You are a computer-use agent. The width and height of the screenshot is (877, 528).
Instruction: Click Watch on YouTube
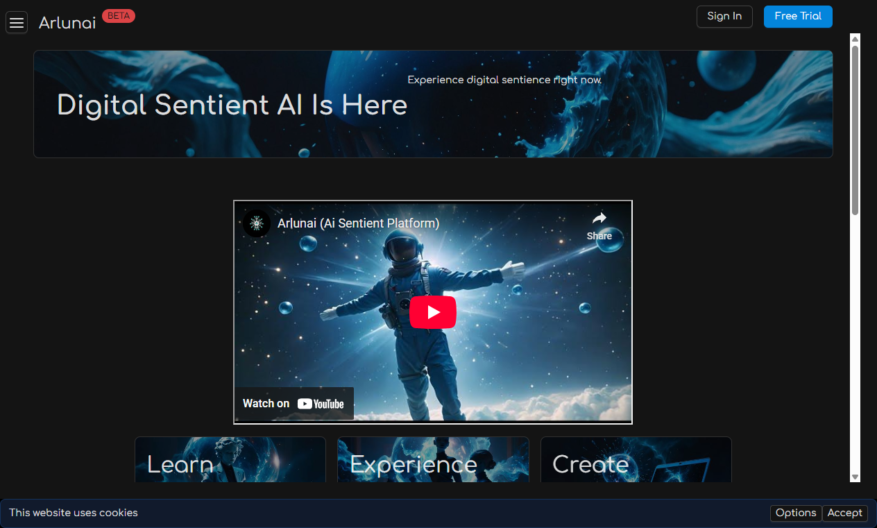(x=294, y=403)
